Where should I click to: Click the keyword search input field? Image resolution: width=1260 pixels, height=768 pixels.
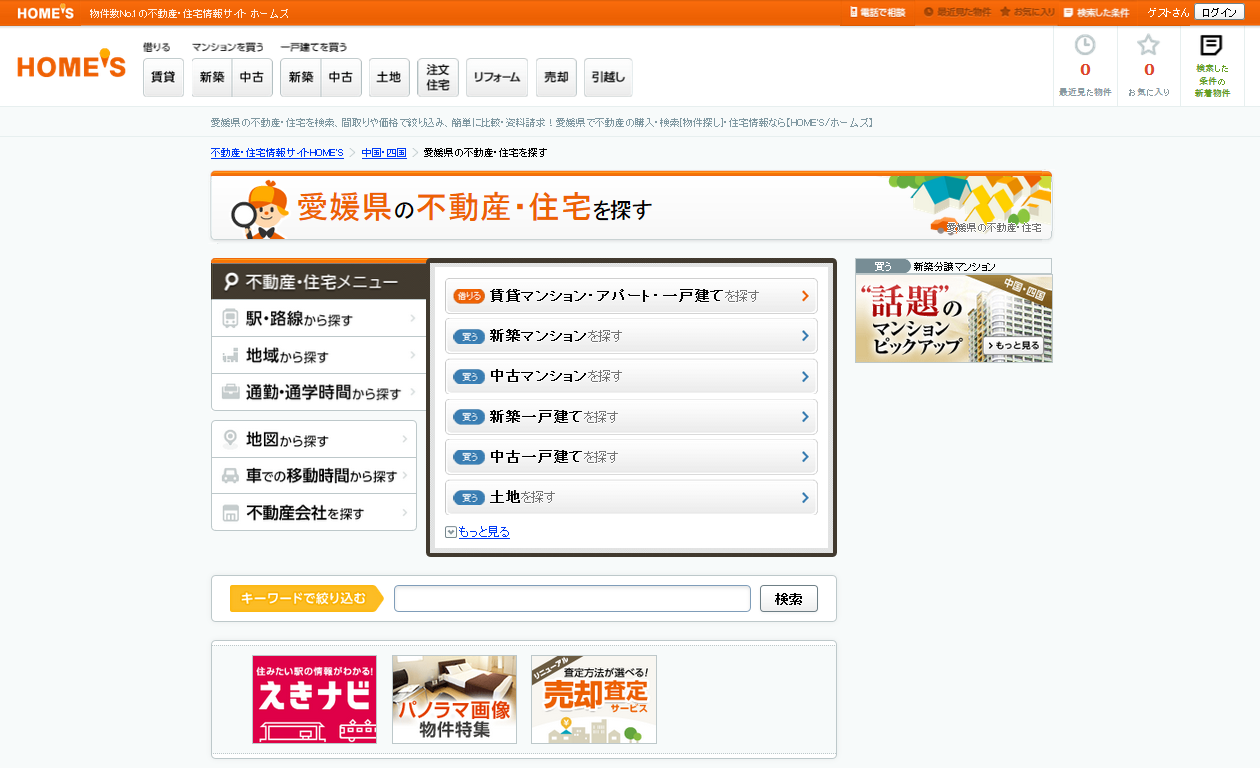572,599
